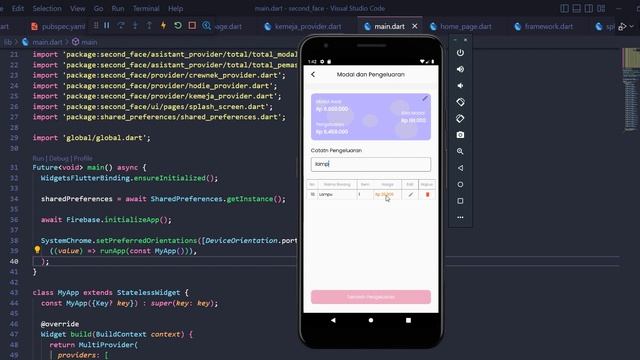Open the Run menu

tap(118, 8)
